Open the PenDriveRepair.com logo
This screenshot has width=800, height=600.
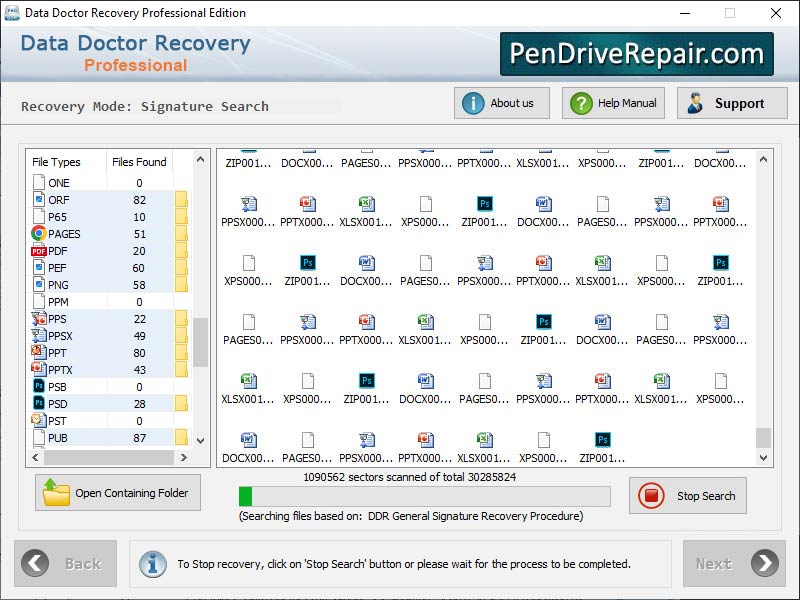(636, 52)
